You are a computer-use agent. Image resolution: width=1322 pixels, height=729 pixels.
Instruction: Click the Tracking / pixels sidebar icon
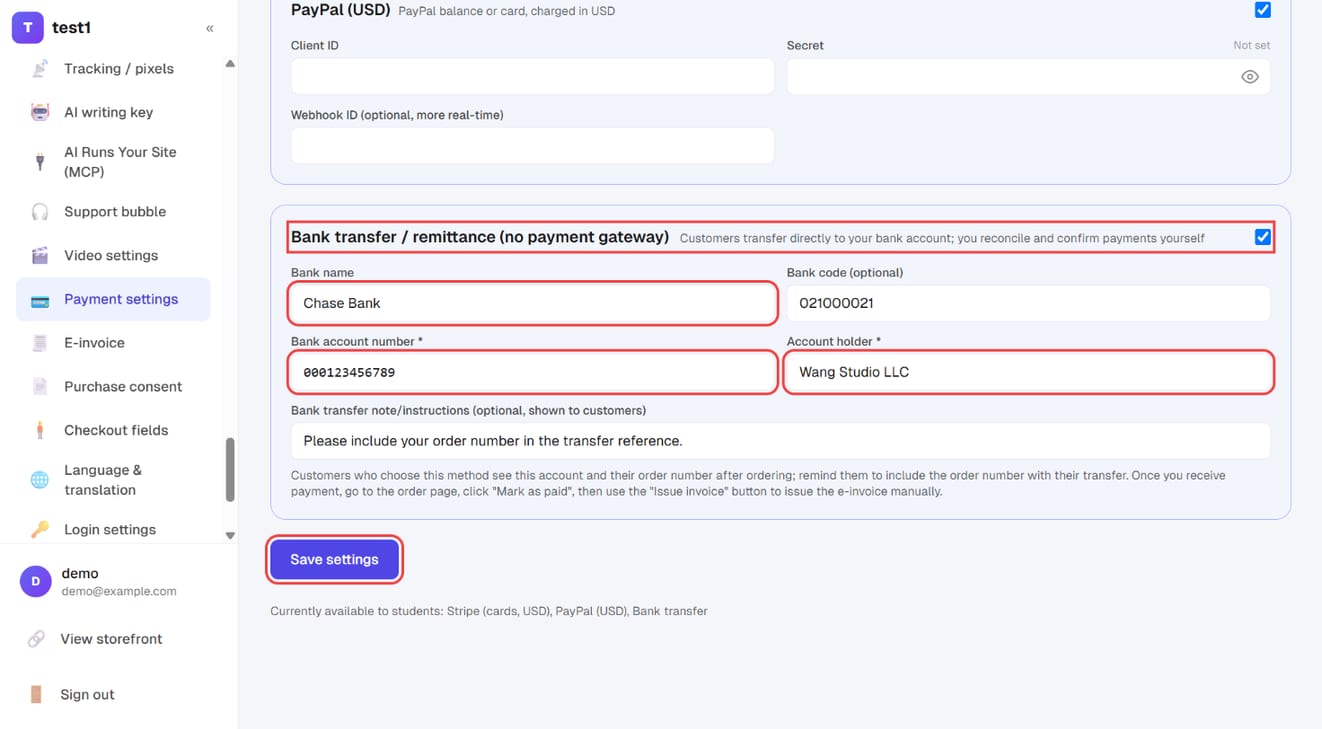point(40,69)
